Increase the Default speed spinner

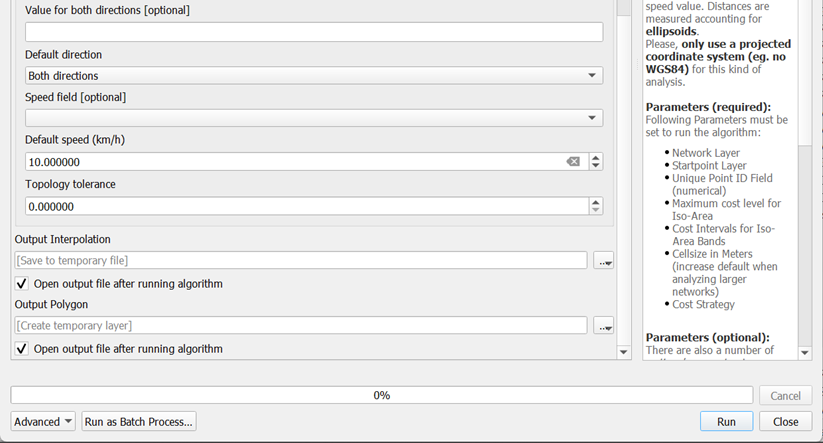[x=596, y=157]
